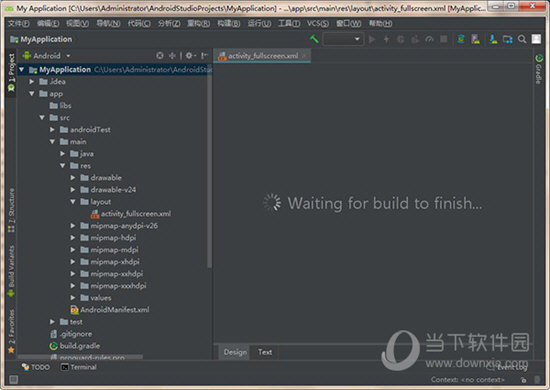Image resolution: width=550 pixels, height=390 pixels.
Task: Open the Gradle side panel
Action: point(539,69)
